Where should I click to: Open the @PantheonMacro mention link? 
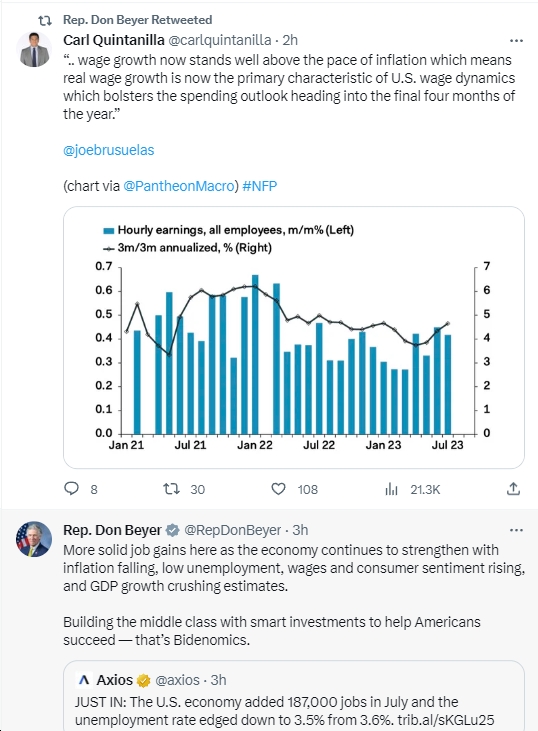point(179,186)
